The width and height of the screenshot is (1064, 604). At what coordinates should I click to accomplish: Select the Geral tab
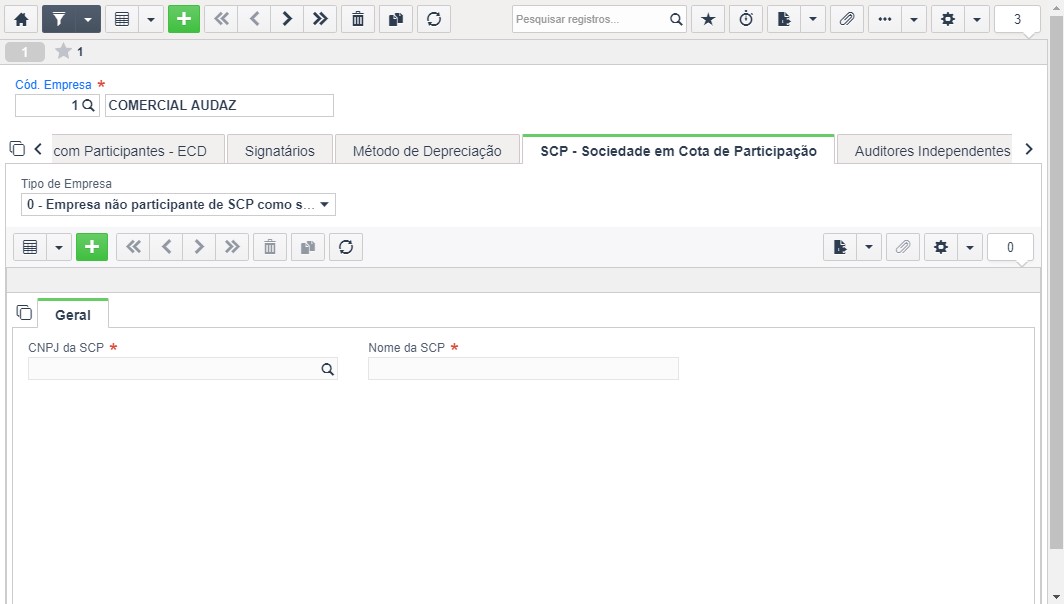click(x=73, y=315)
